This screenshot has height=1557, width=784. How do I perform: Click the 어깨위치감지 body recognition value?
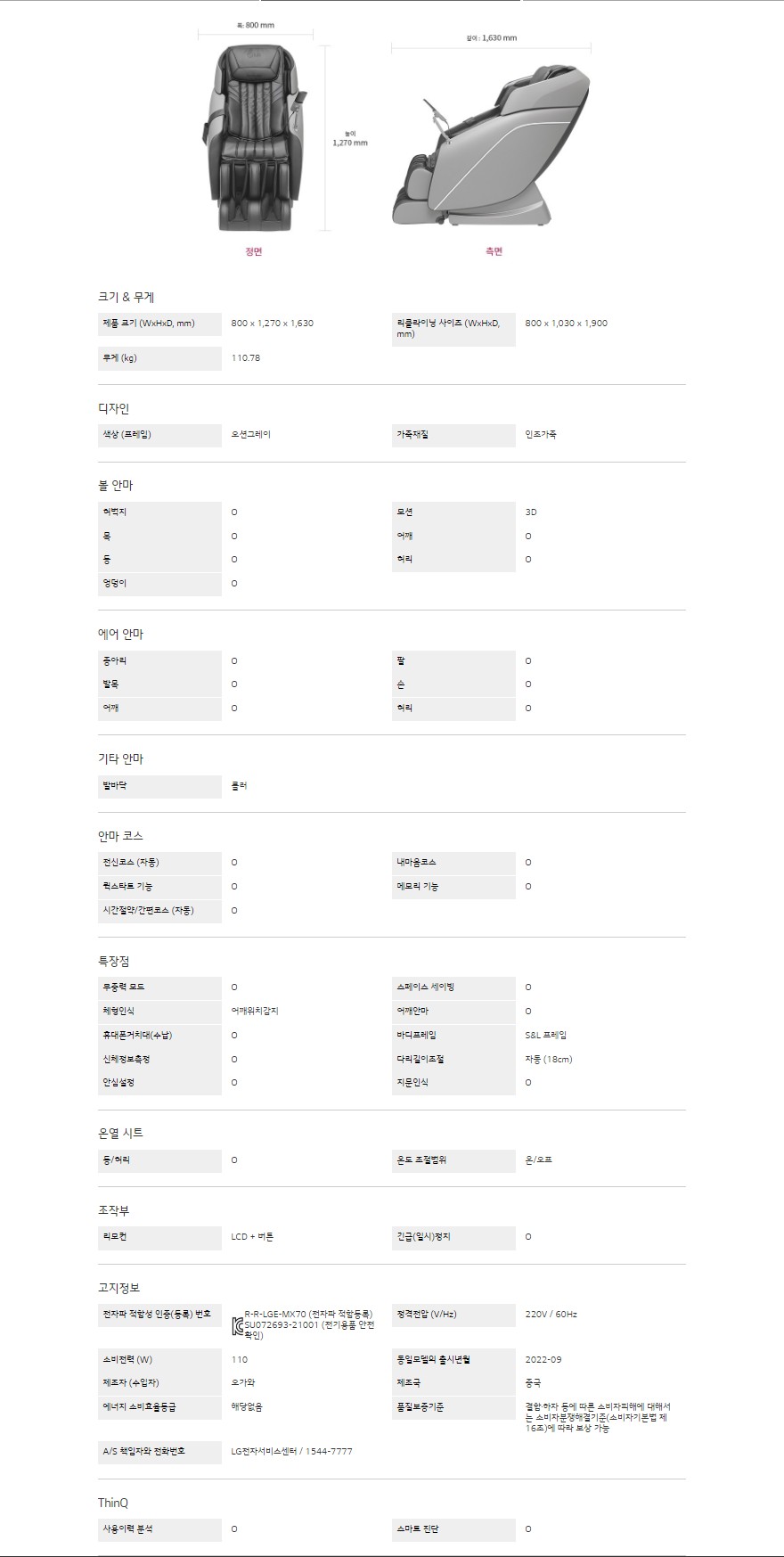(255, 1012)
